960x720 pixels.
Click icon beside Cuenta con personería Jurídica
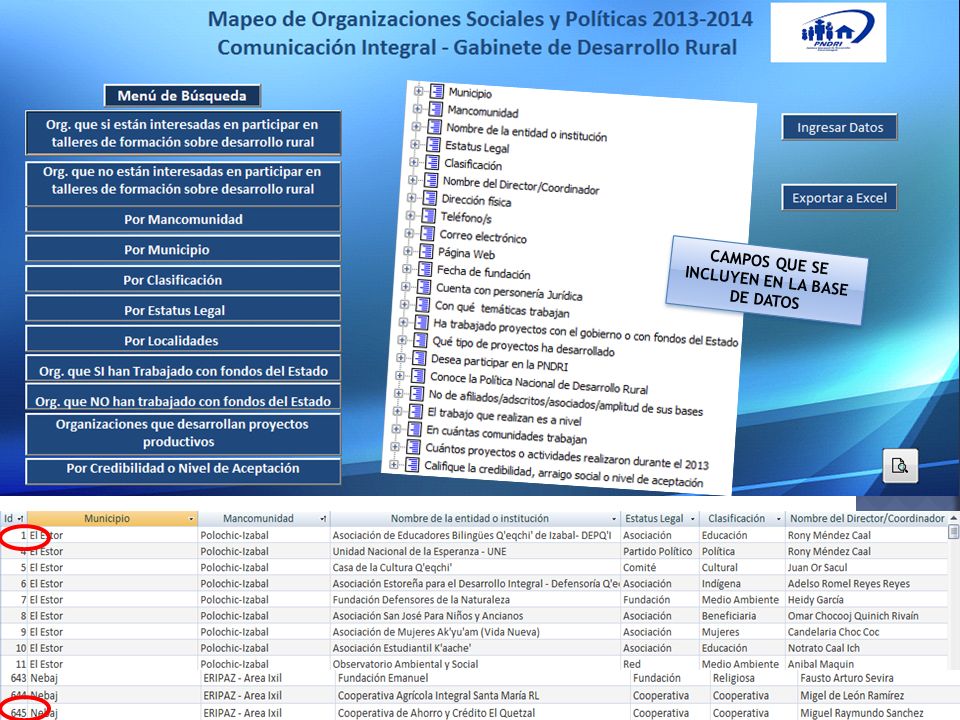(423, 287)
